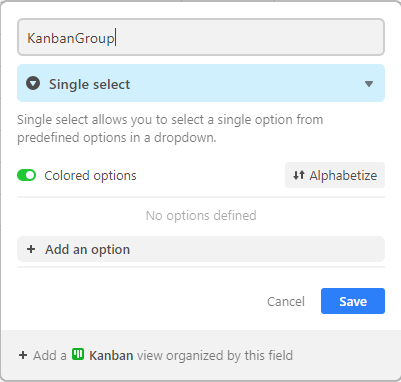401x382 pixels.
Task: Click the plus icon before Add a Kanban
Action: click(23, 355)
